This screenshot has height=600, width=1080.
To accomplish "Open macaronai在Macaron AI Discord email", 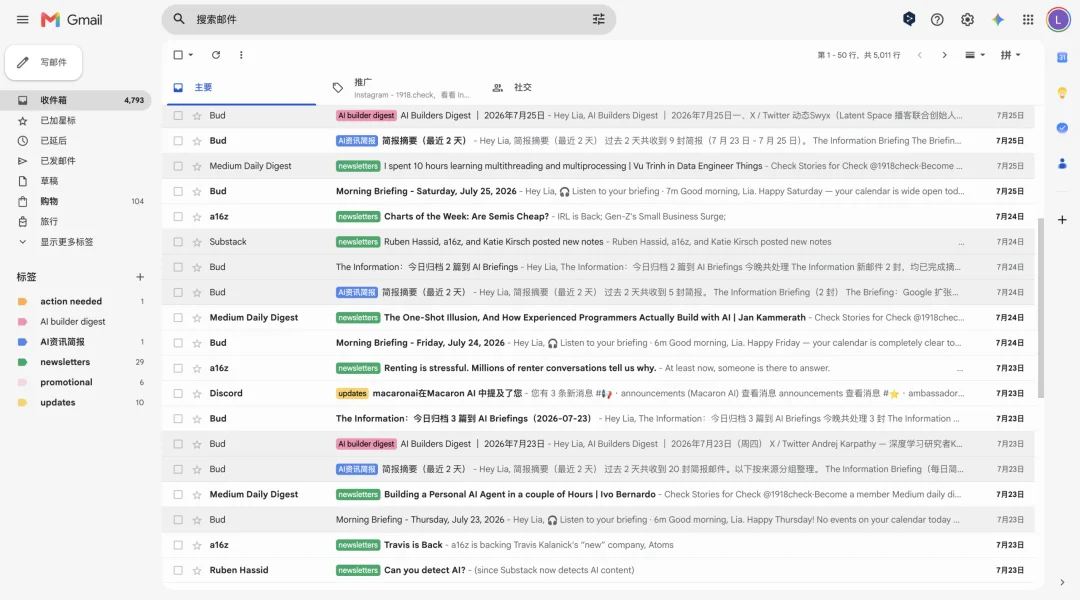I will click(599, 393).
